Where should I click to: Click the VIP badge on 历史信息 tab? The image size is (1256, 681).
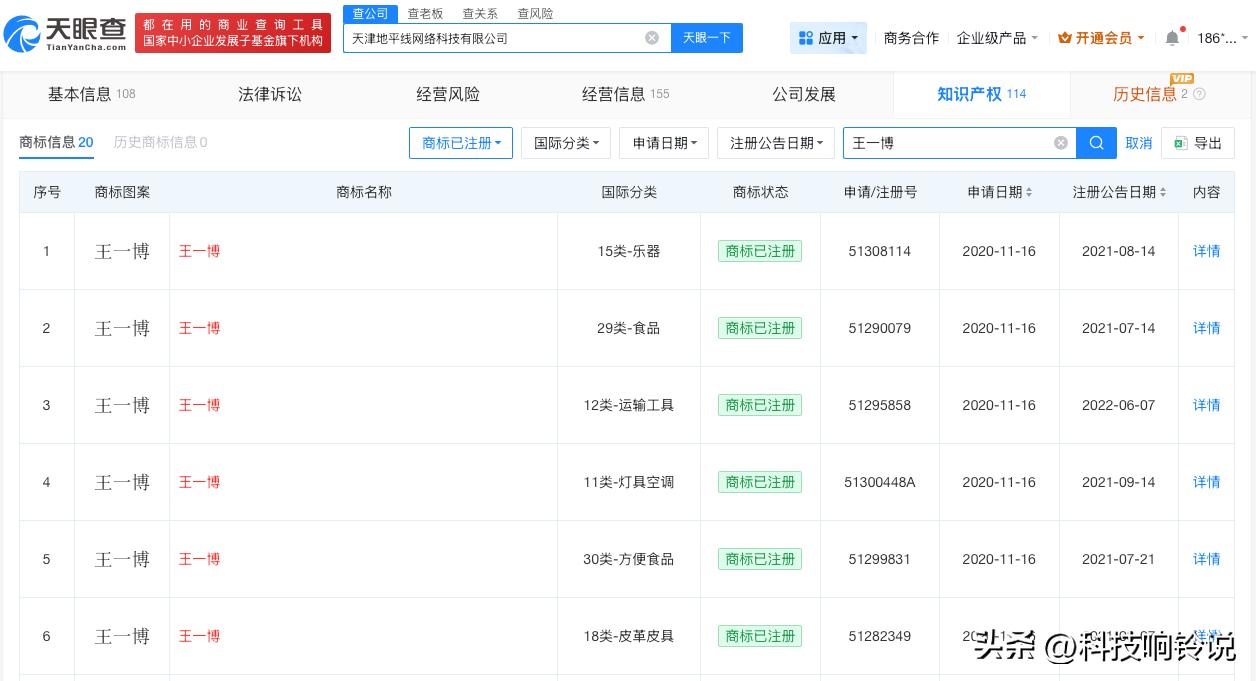(1181, 78)
